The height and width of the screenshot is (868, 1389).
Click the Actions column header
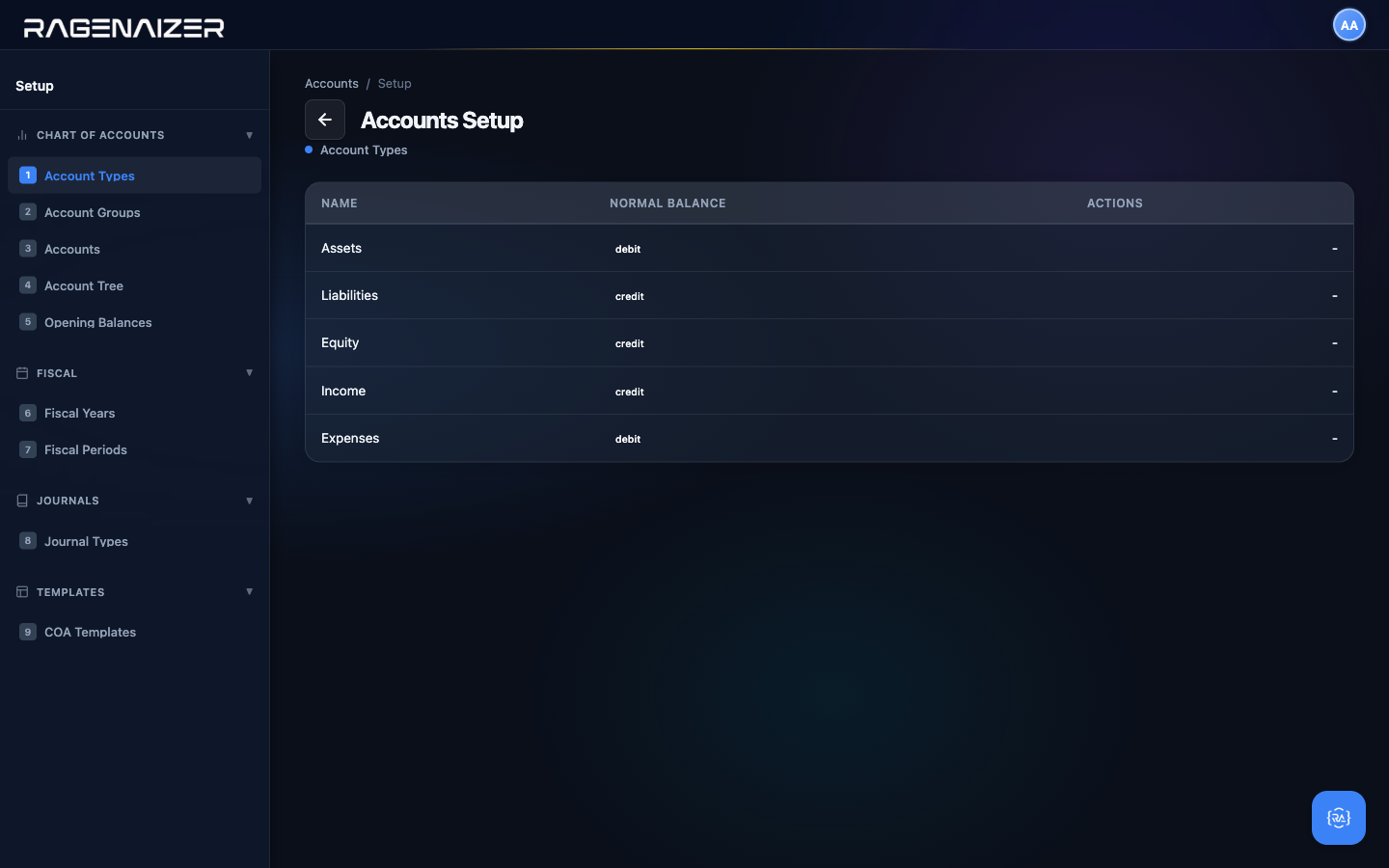click(x=1115, y=203)
